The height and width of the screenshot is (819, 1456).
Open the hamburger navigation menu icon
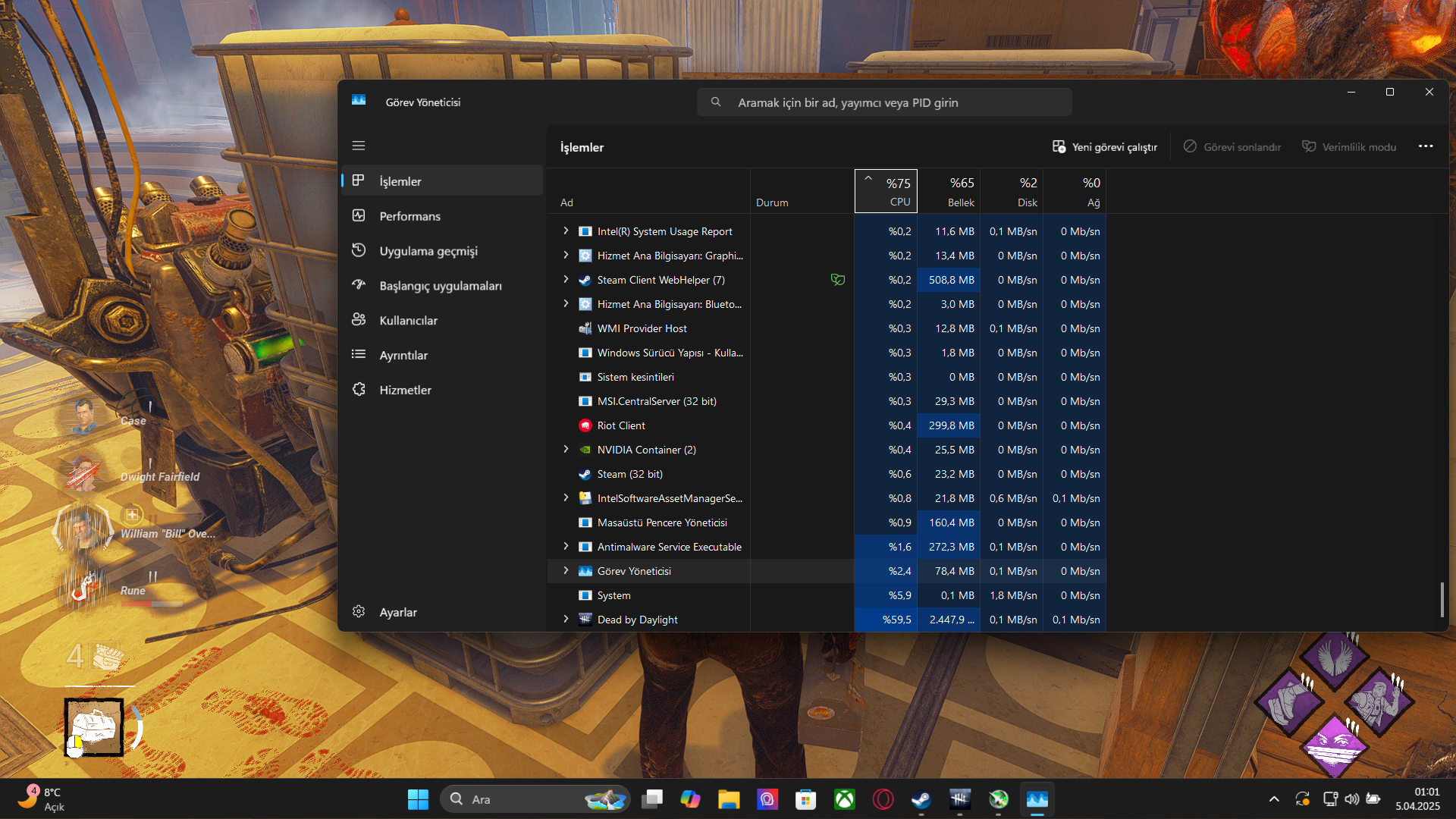[359, 146]
